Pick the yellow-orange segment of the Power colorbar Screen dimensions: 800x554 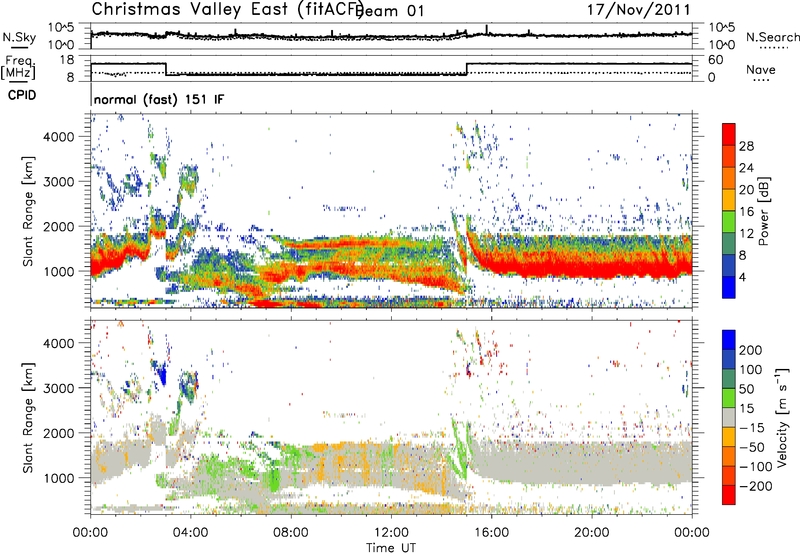coord(729,200)
